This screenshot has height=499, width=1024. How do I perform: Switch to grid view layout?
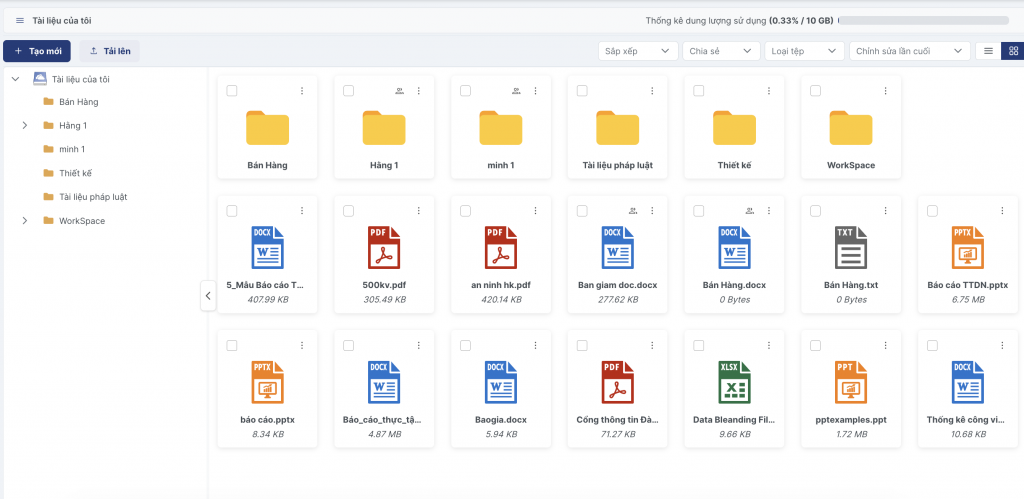click(x=1012, y=51)
